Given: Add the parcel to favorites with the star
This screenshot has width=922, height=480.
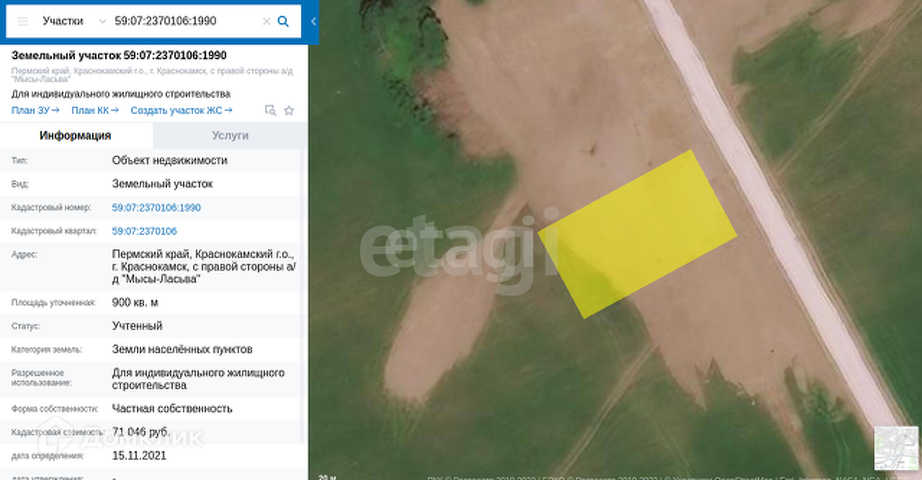Looking at the screenshot, I should (x=289, y=110).
